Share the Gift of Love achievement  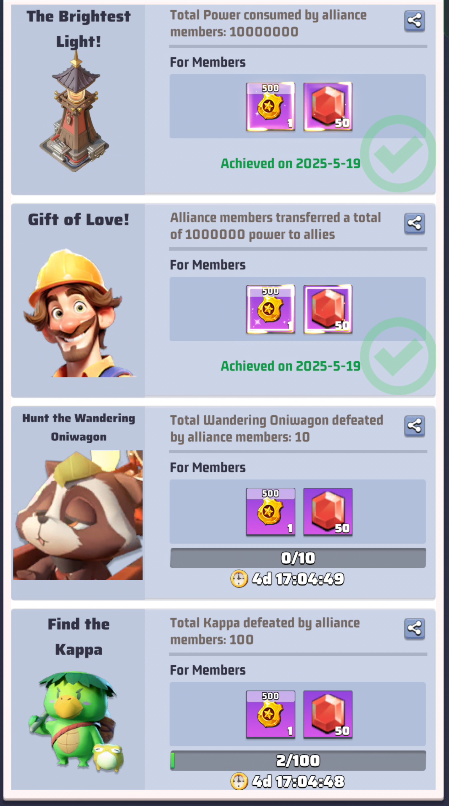click(414, 224)
